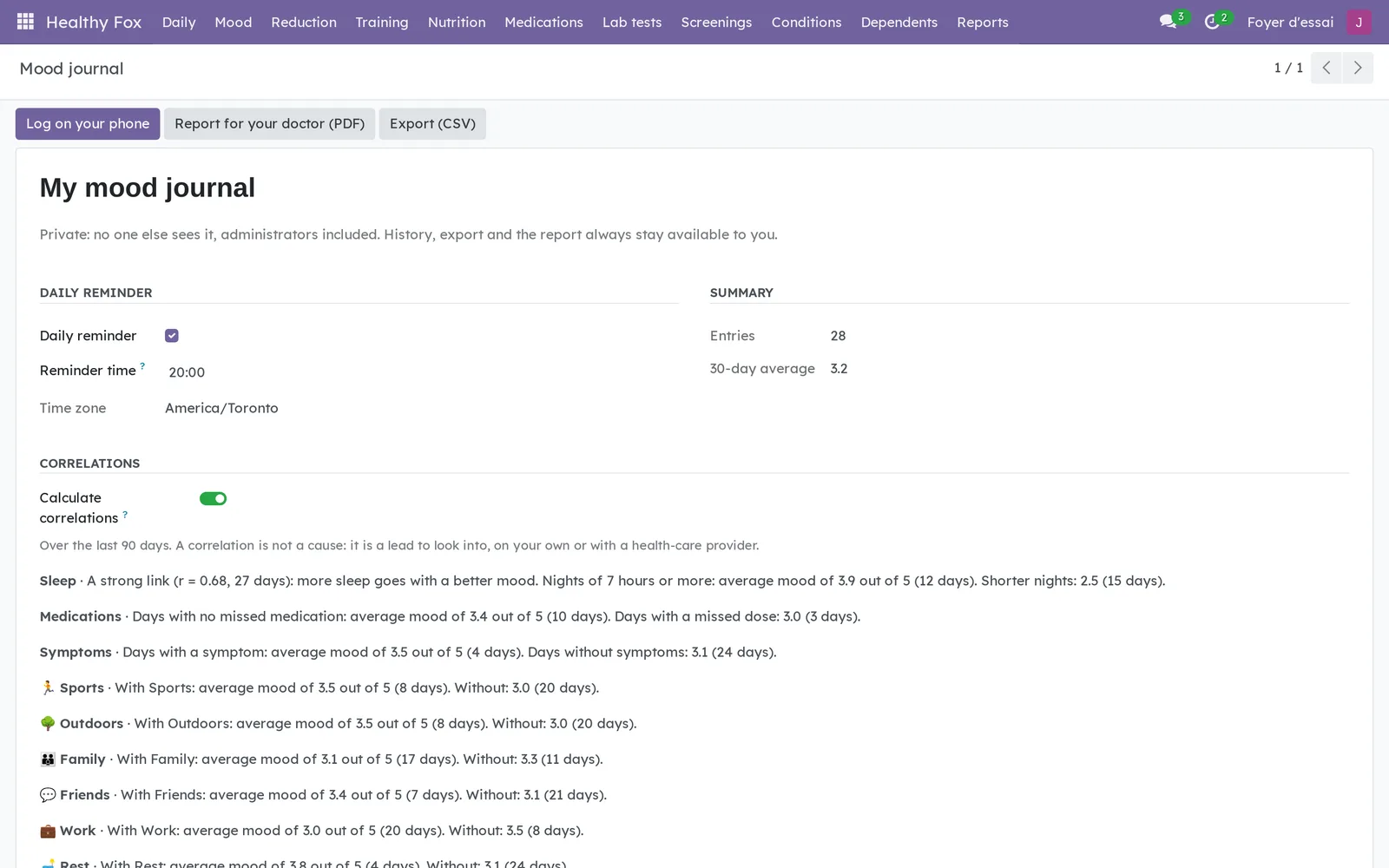Click the Calculate correlations help question mark
The height and width of the screenshot is (868, 1389).
tap(125, 514)
